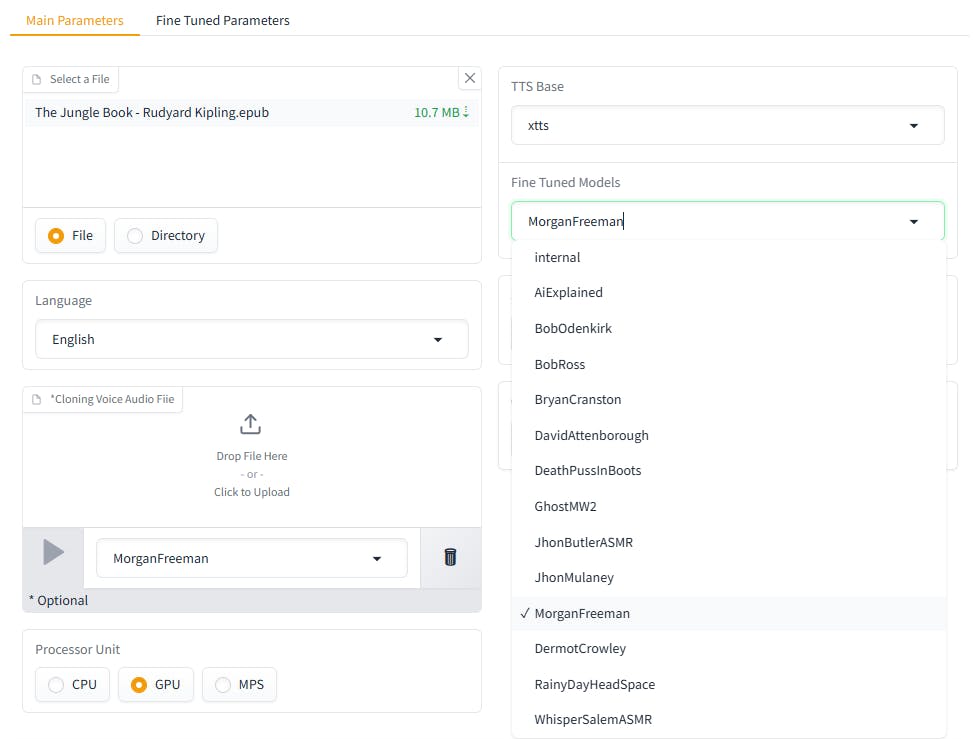The height and width of the screenshot is (739, 973).
Task: Choose BobRoss fine tuned model
Action: tap(560, 364)
